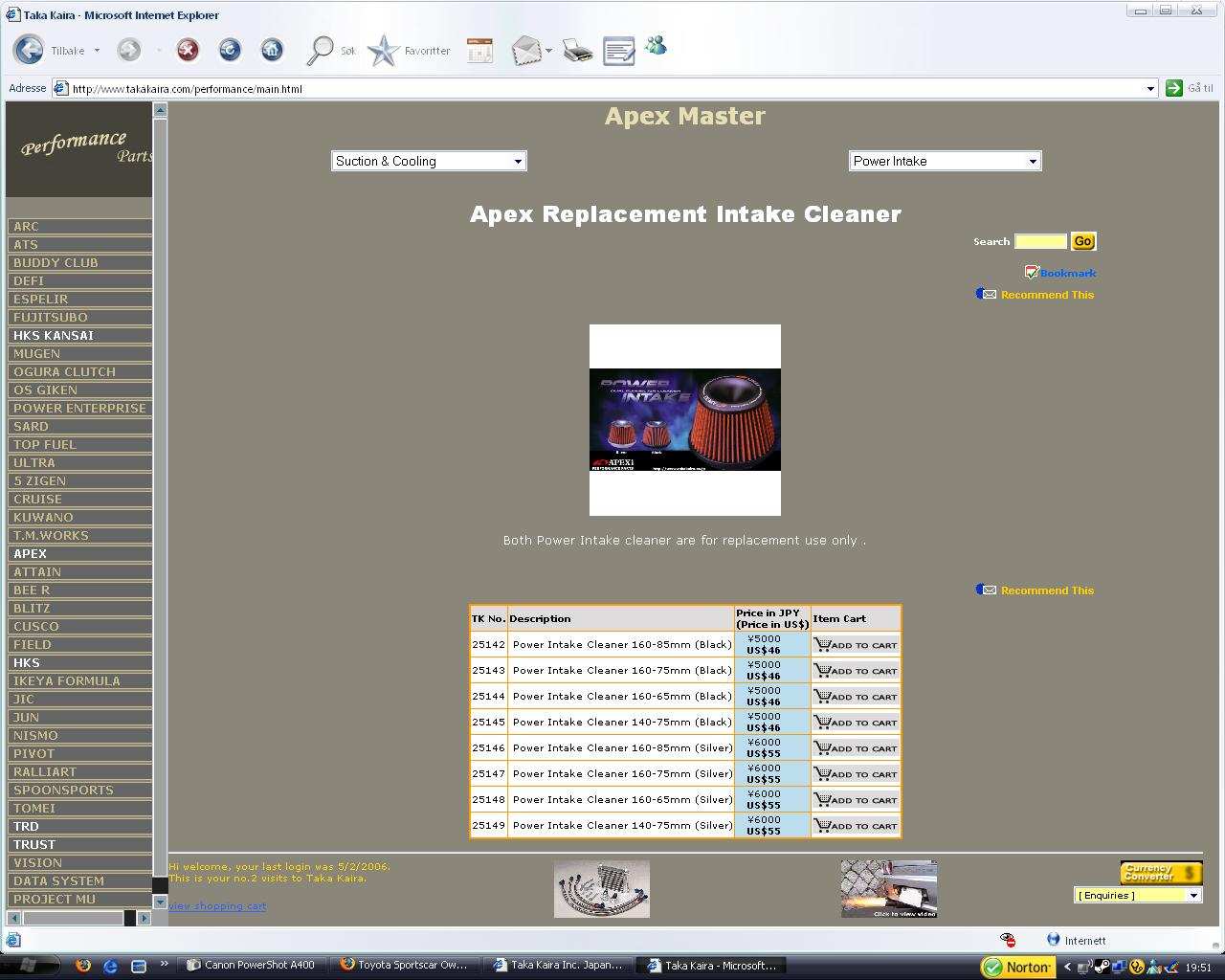Screen dimensions: 1225x980
Task: Open the Search magnifier tool
Action: coord(320,51)
